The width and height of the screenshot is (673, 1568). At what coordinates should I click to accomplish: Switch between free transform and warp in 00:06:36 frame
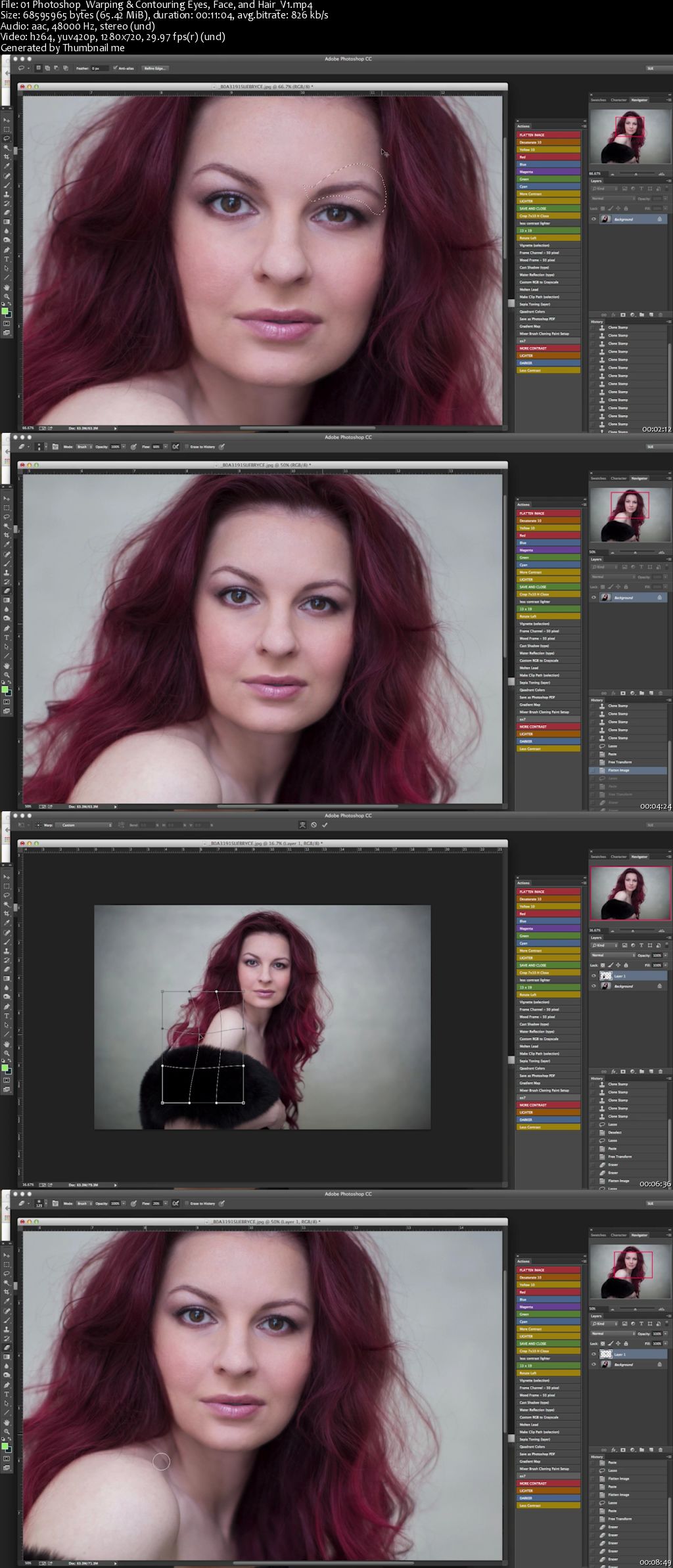coord(302,825)
